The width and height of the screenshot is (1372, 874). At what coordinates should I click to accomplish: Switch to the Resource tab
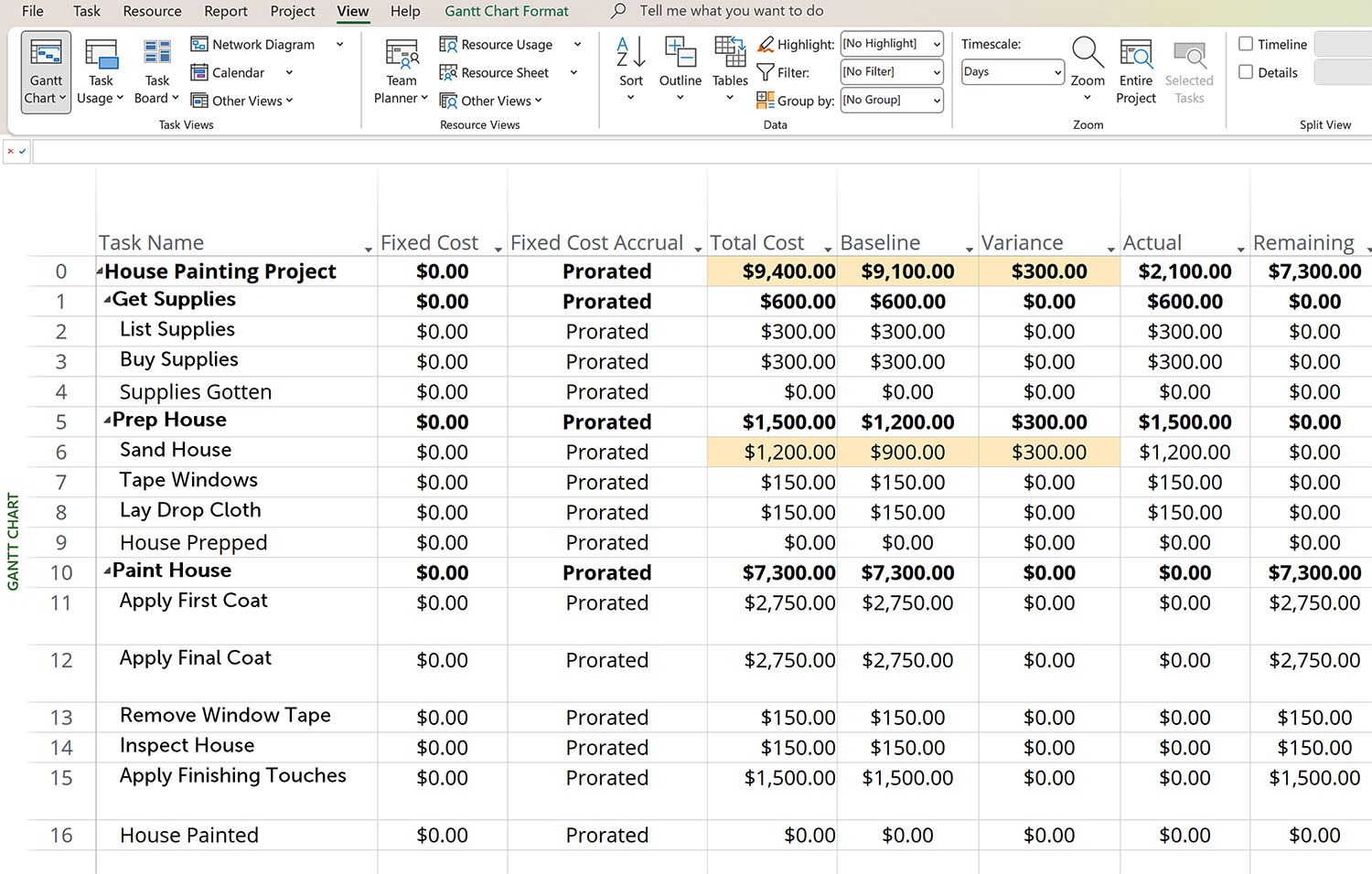pyautogui.click(x=152, y=11)
